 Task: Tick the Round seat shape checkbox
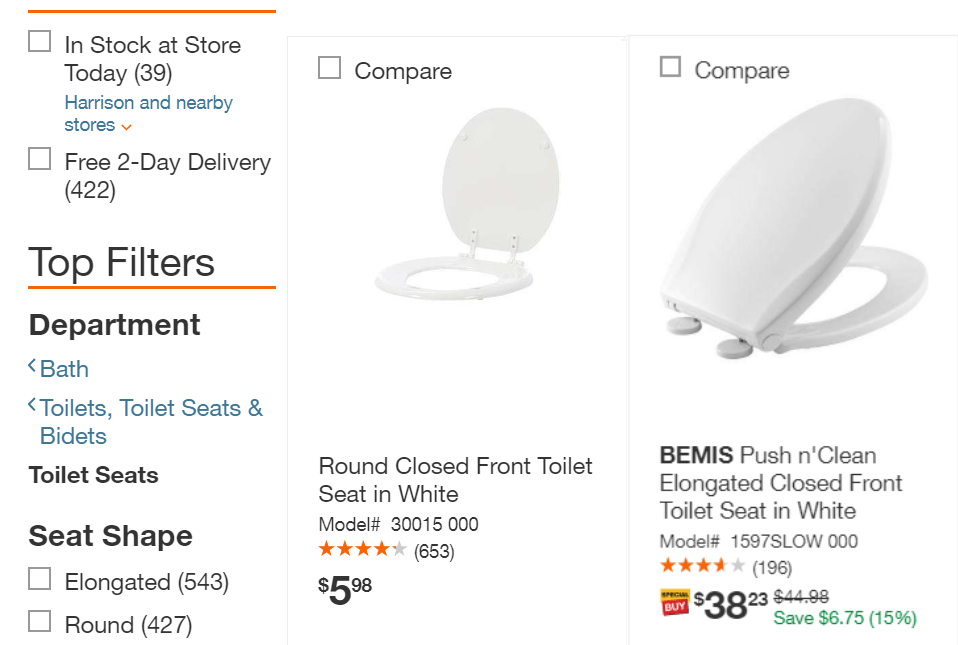(40, 622)
